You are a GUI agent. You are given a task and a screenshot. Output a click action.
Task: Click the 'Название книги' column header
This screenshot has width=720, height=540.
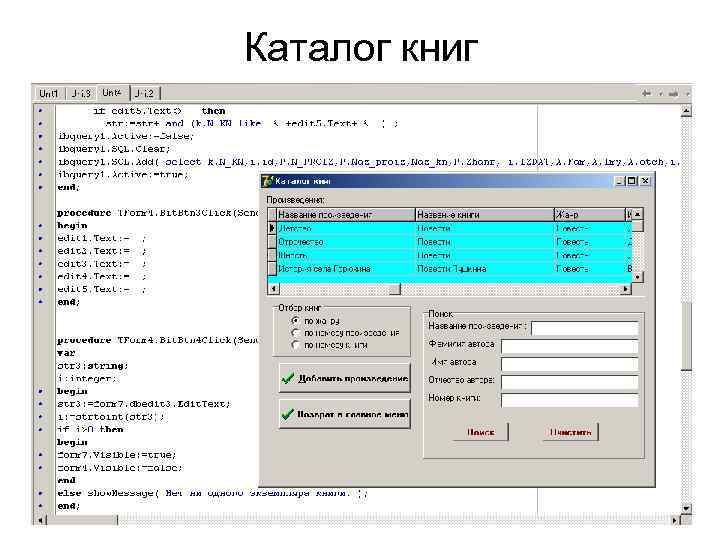click(x=485, y=214)
